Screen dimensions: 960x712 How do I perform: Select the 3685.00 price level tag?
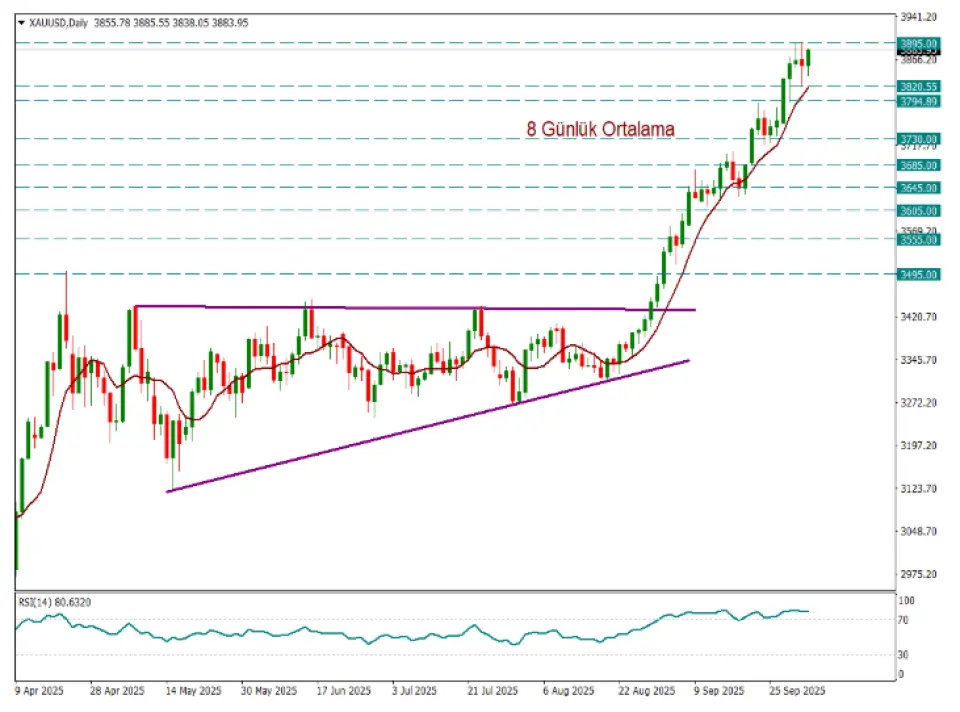pos(918,166)
